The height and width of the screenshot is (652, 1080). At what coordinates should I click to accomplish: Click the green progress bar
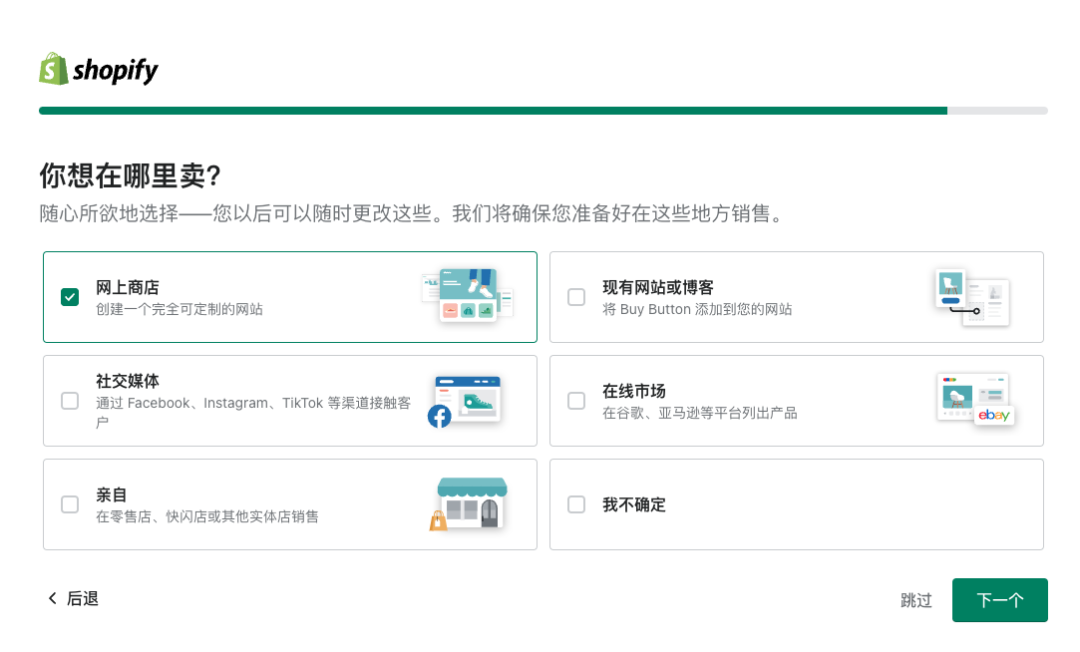490,111
